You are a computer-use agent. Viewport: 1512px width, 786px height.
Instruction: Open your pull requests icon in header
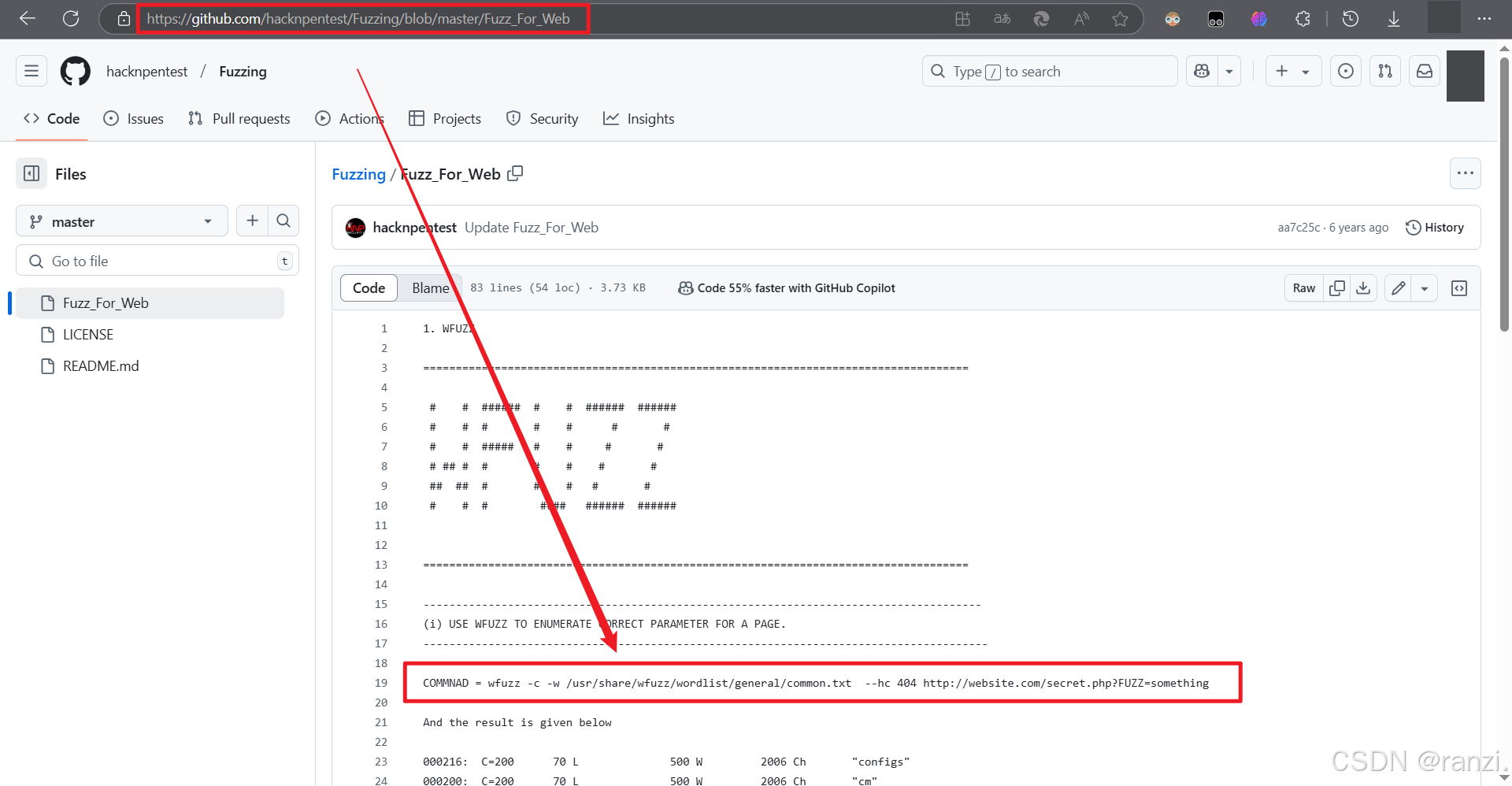1385,71
